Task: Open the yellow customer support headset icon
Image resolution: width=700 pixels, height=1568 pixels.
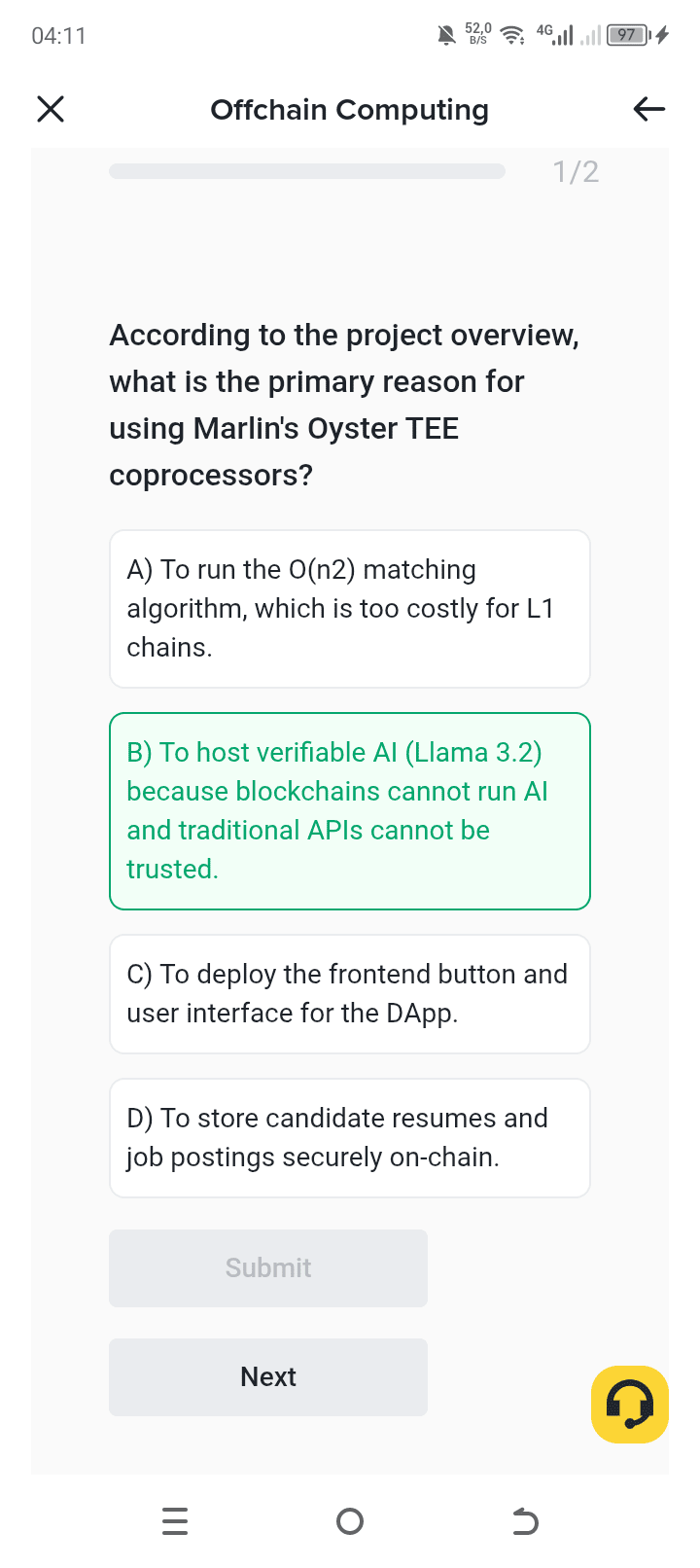Action: coord(630,1405)
